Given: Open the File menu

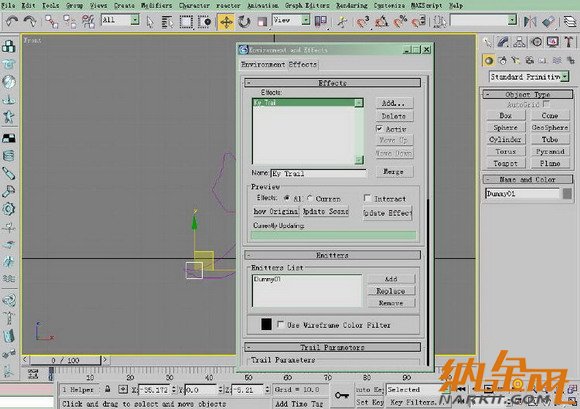Looking at the screenshot, I should point(8,6).
